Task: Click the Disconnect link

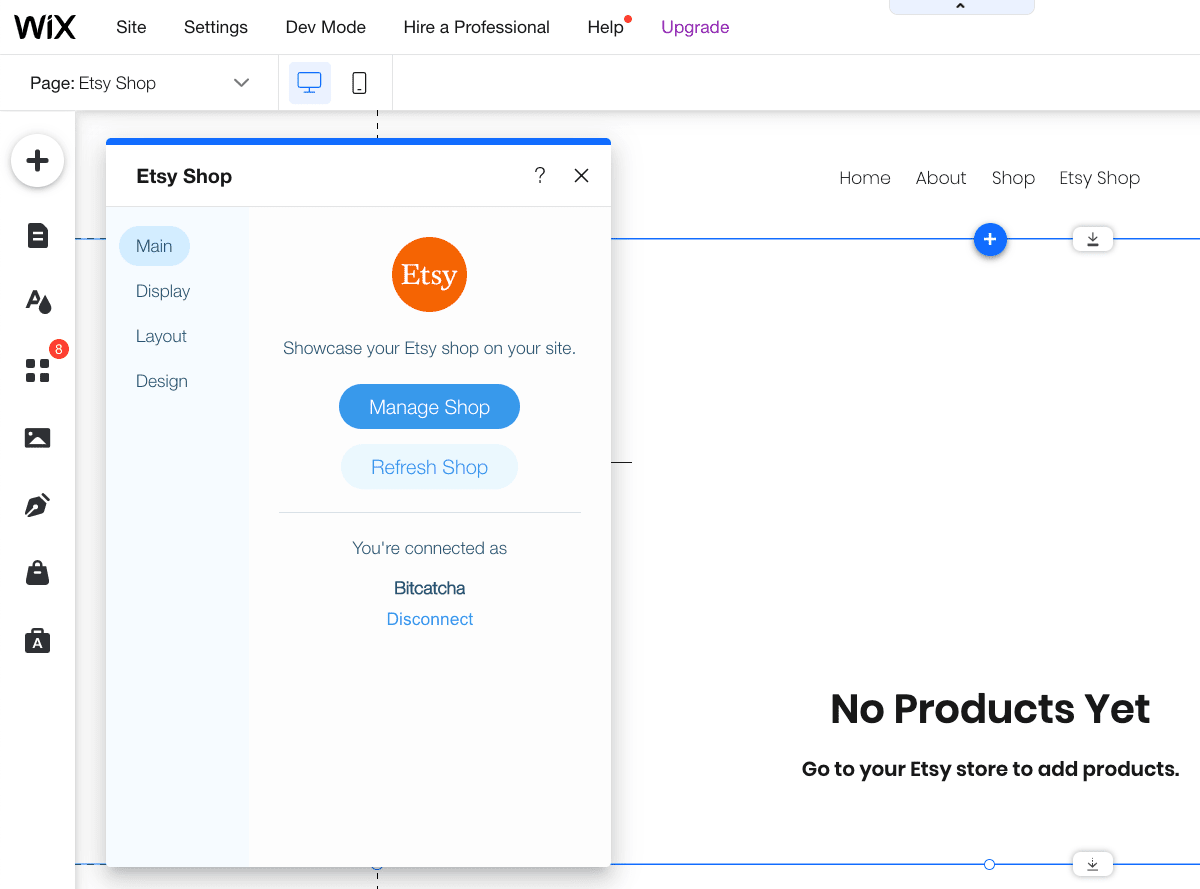Action: click(x=430, y=619)
